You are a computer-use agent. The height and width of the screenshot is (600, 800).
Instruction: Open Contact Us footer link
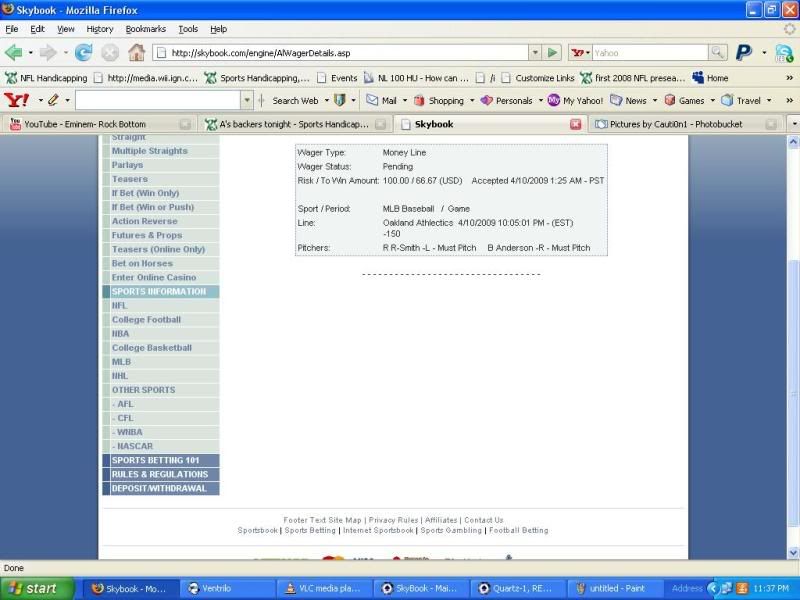[x=484, y=520]
